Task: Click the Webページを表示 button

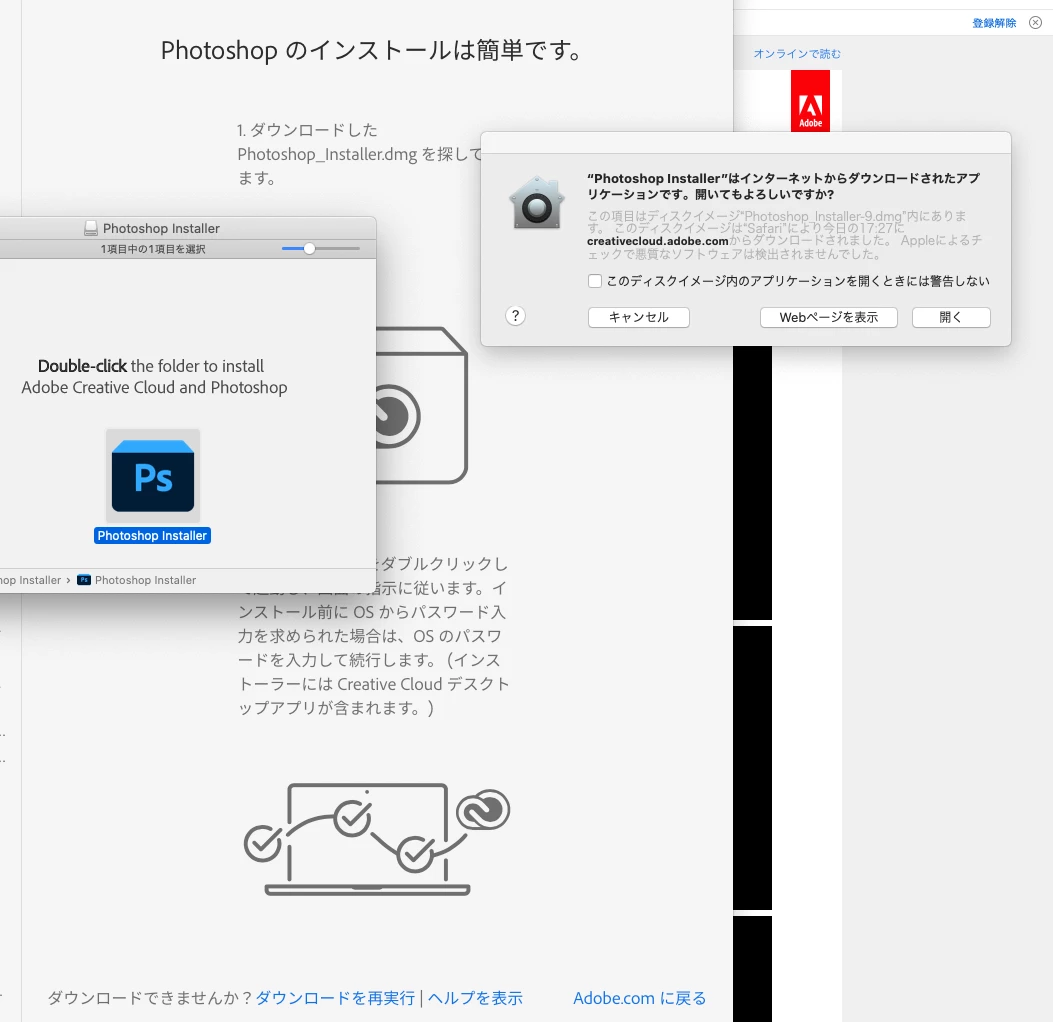Action: coord(829,318)
